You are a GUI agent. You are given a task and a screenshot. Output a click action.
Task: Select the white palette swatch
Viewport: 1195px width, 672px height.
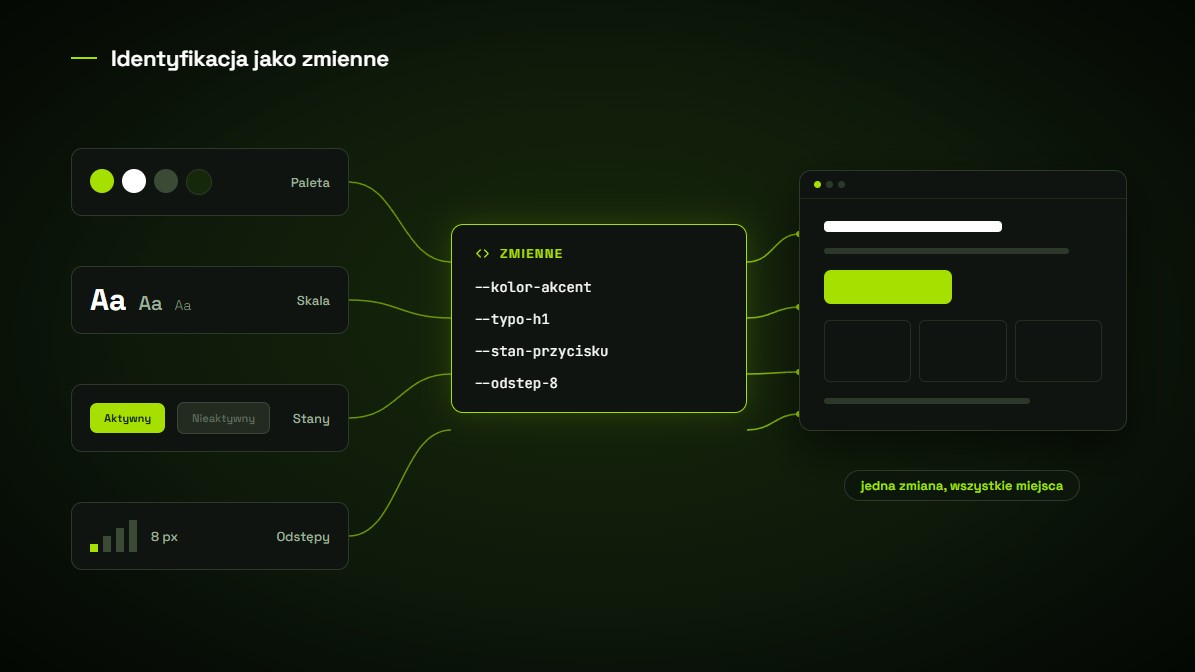[134, 181]
